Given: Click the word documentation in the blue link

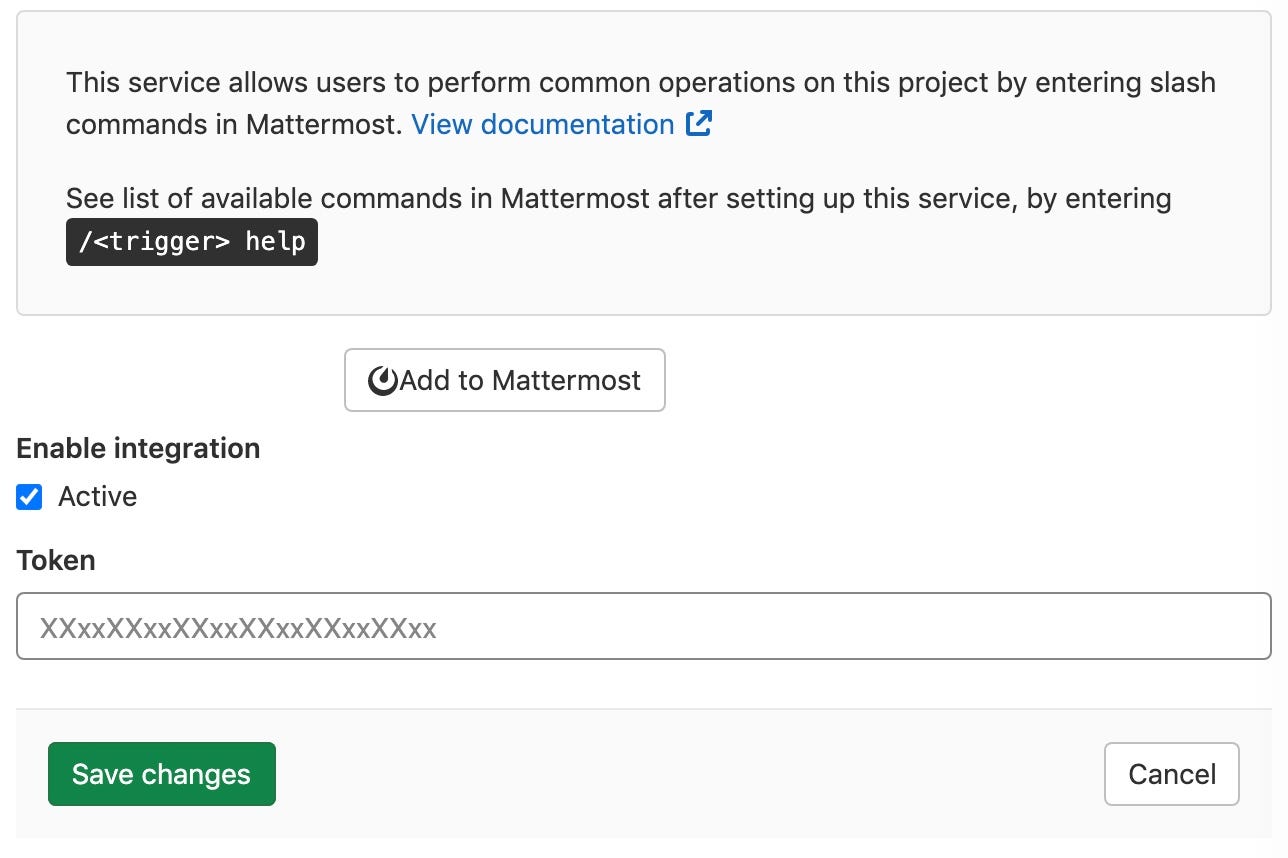Looking at the screenshot, I should (577, 125).
